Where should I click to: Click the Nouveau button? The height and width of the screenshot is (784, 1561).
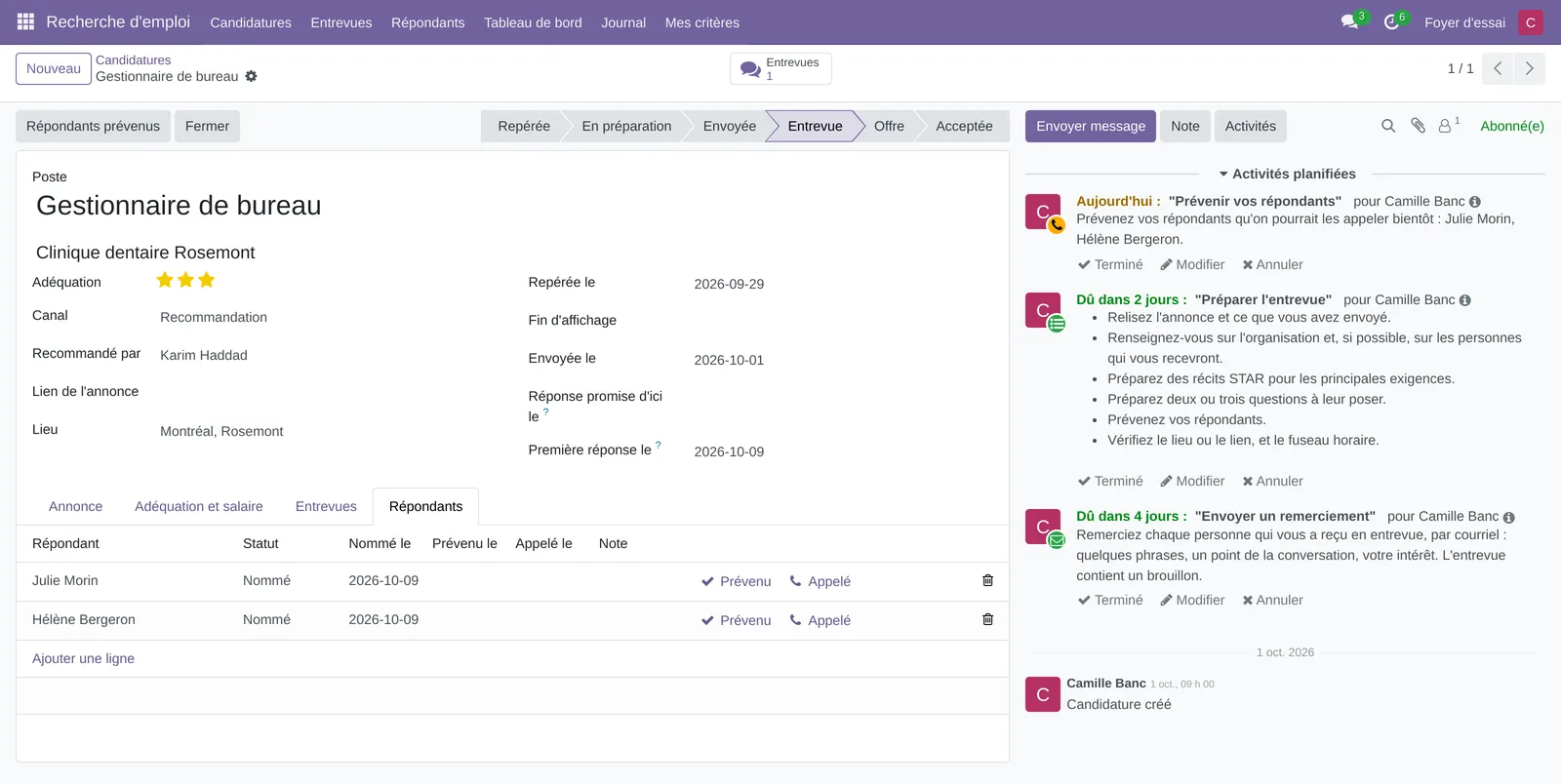point(54,68)
